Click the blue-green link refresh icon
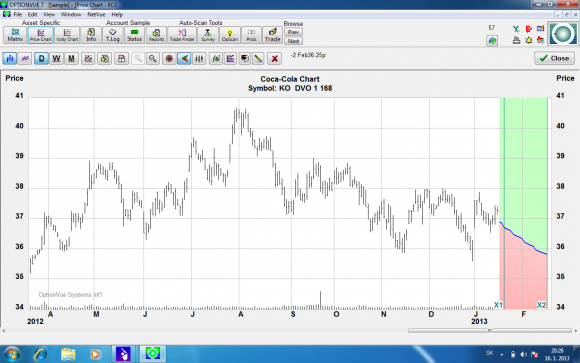The height and width of the screenshot is (363, 580). pos(492,40)
